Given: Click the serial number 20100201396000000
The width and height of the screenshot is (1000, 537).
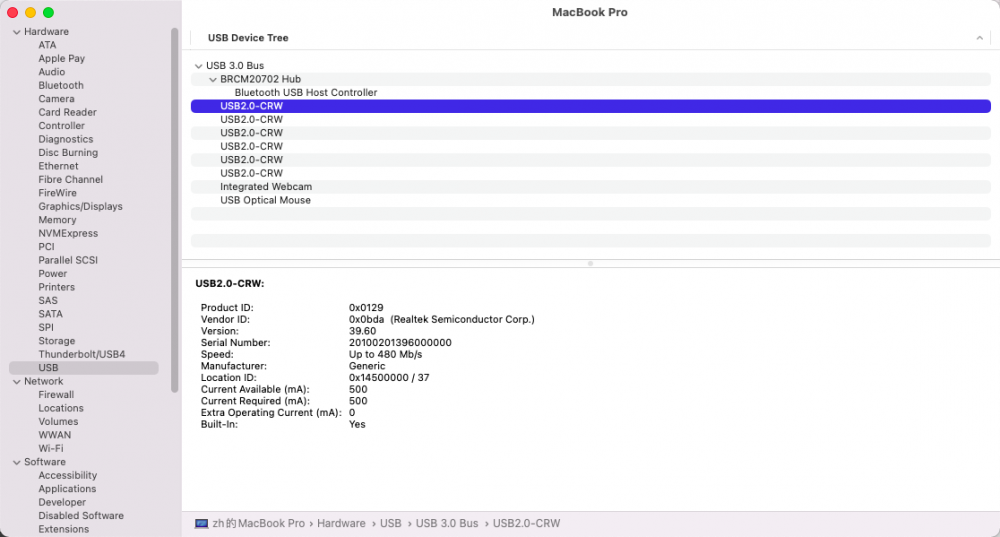Looking at the screenshot, I should click(x=400, y=343).
